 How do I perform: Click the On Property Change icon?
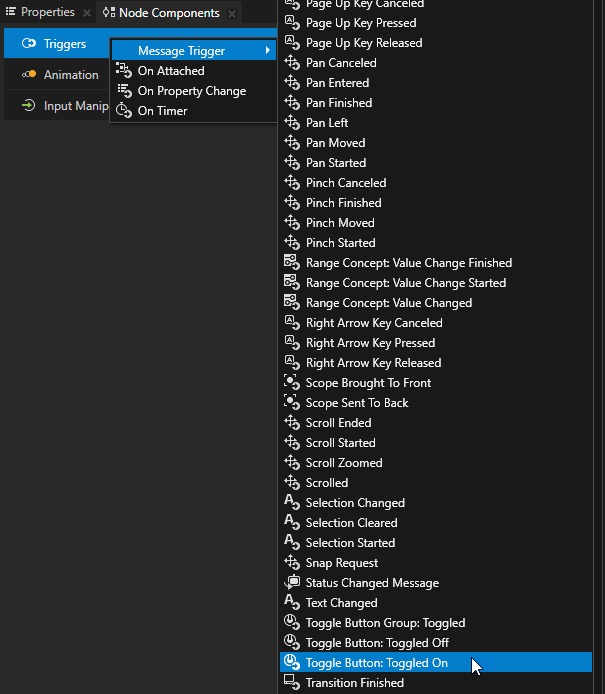pyautogui.click(x=124, y=90)
